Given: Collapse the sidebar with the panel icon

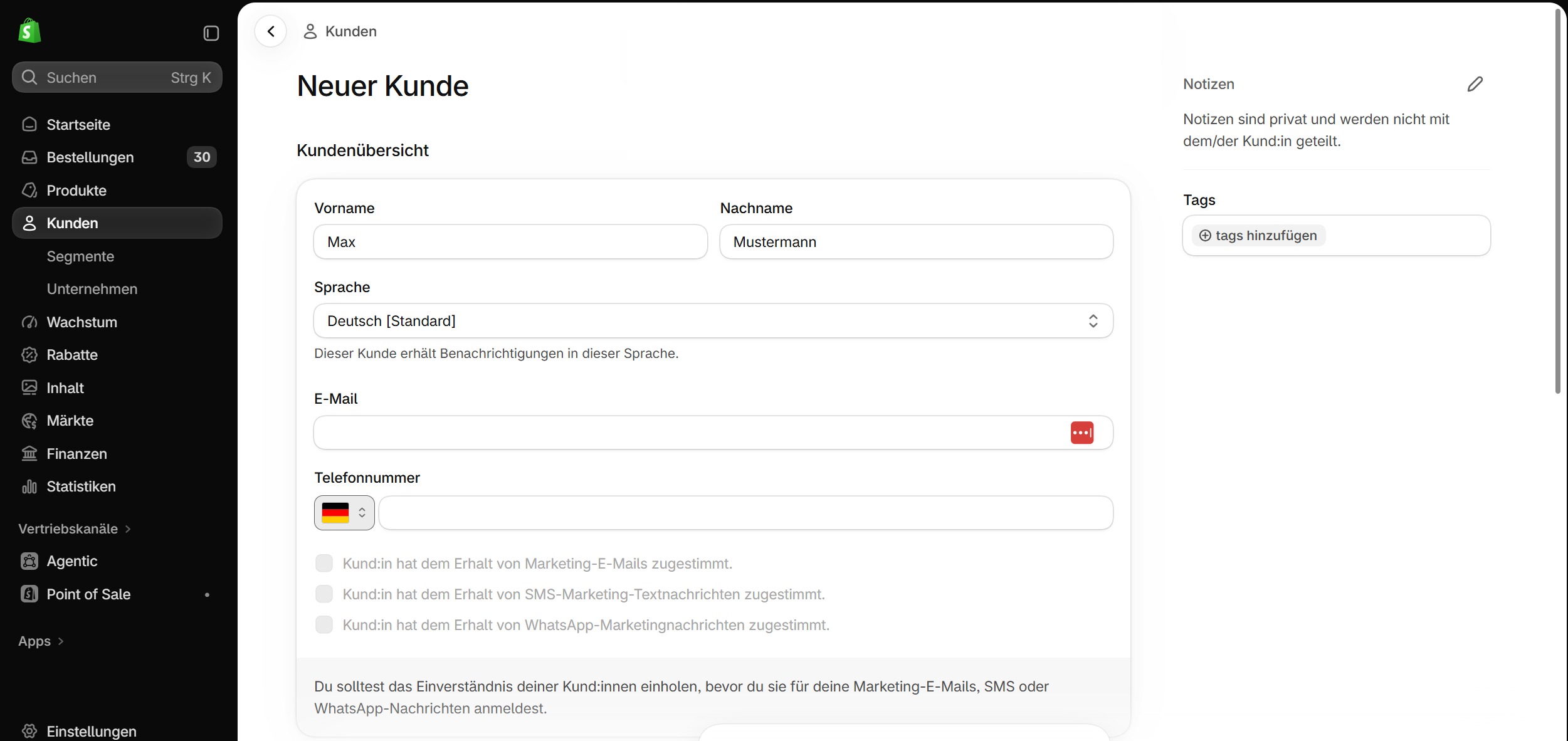Looking at the screenshot, I should coord(211,33).
